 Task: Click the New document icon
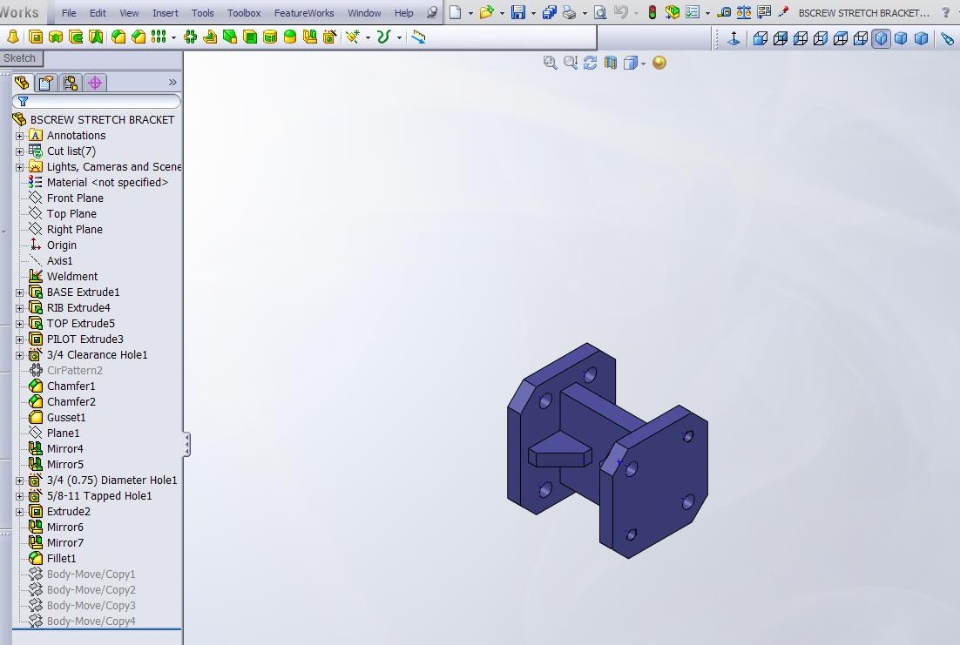point(455,12)
